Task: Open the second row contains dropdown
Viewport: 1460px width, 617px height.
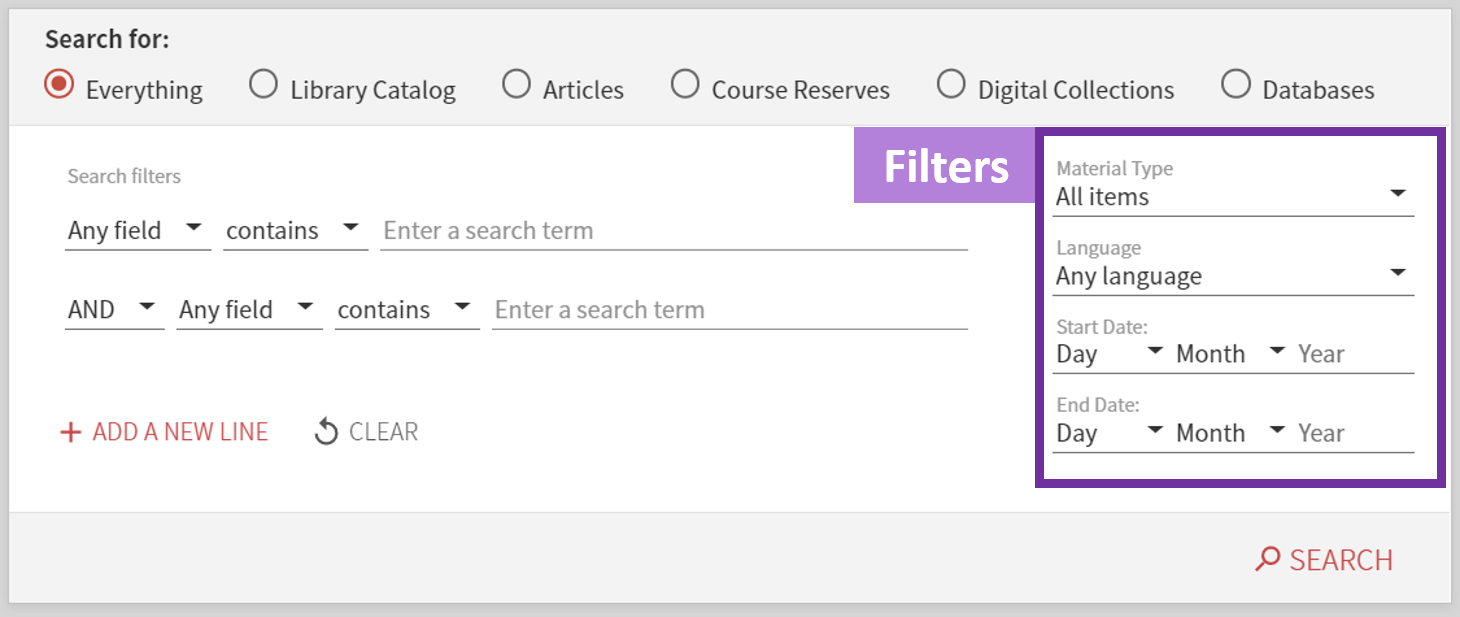Action: [x=407, y=310]
